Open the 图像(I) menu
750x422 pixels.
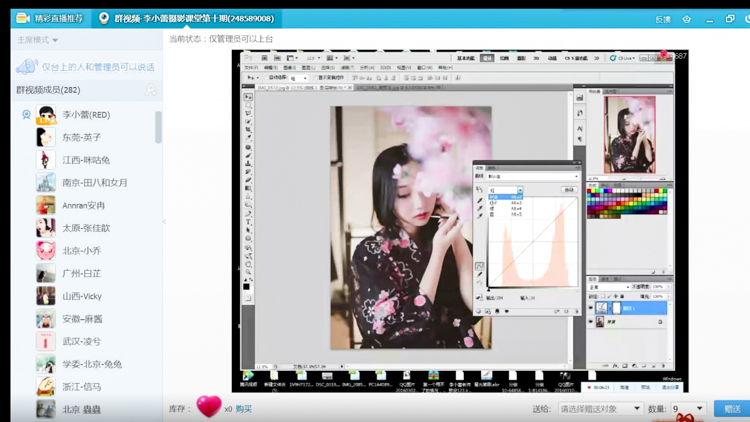pos(289,67)
